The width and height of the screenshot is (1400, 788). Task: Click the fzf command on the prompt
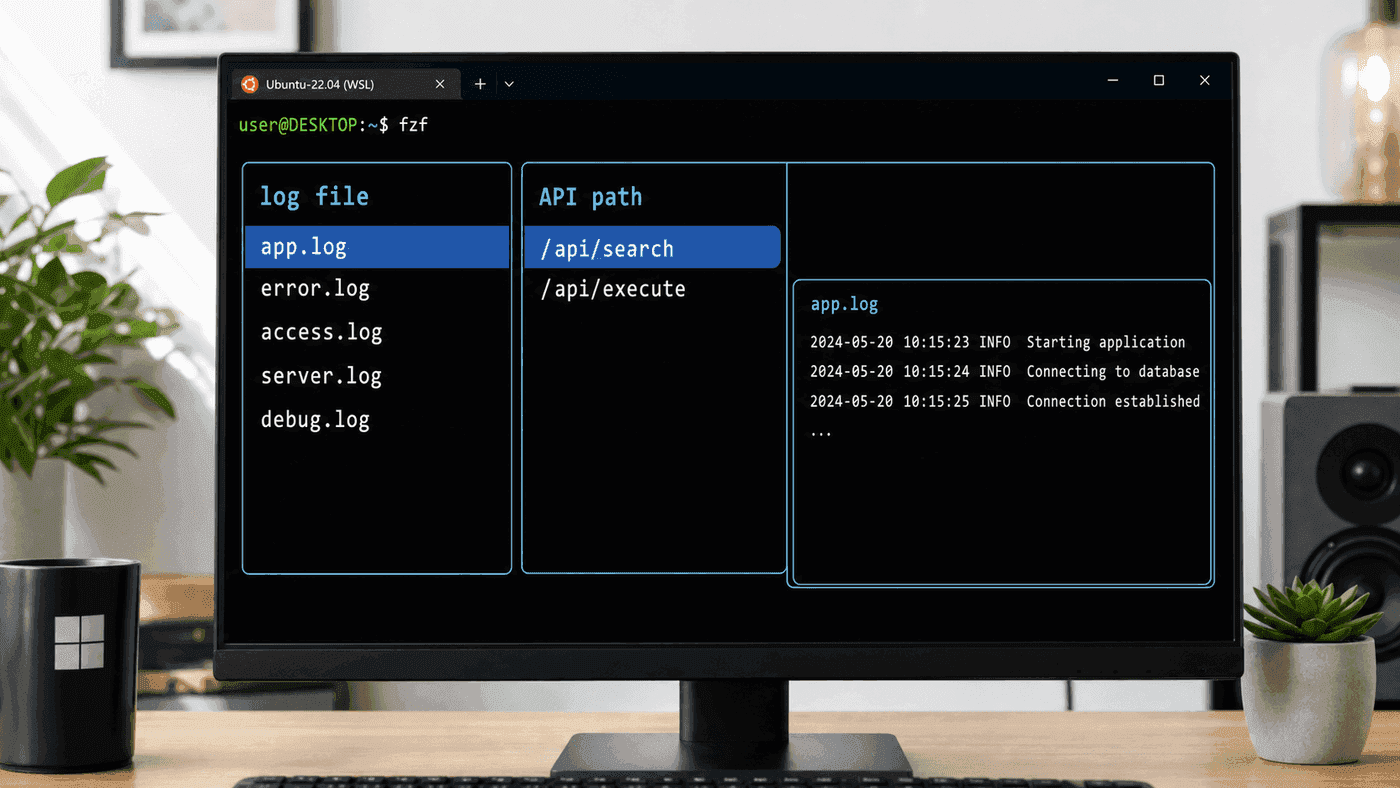click(x=413, y=125)
